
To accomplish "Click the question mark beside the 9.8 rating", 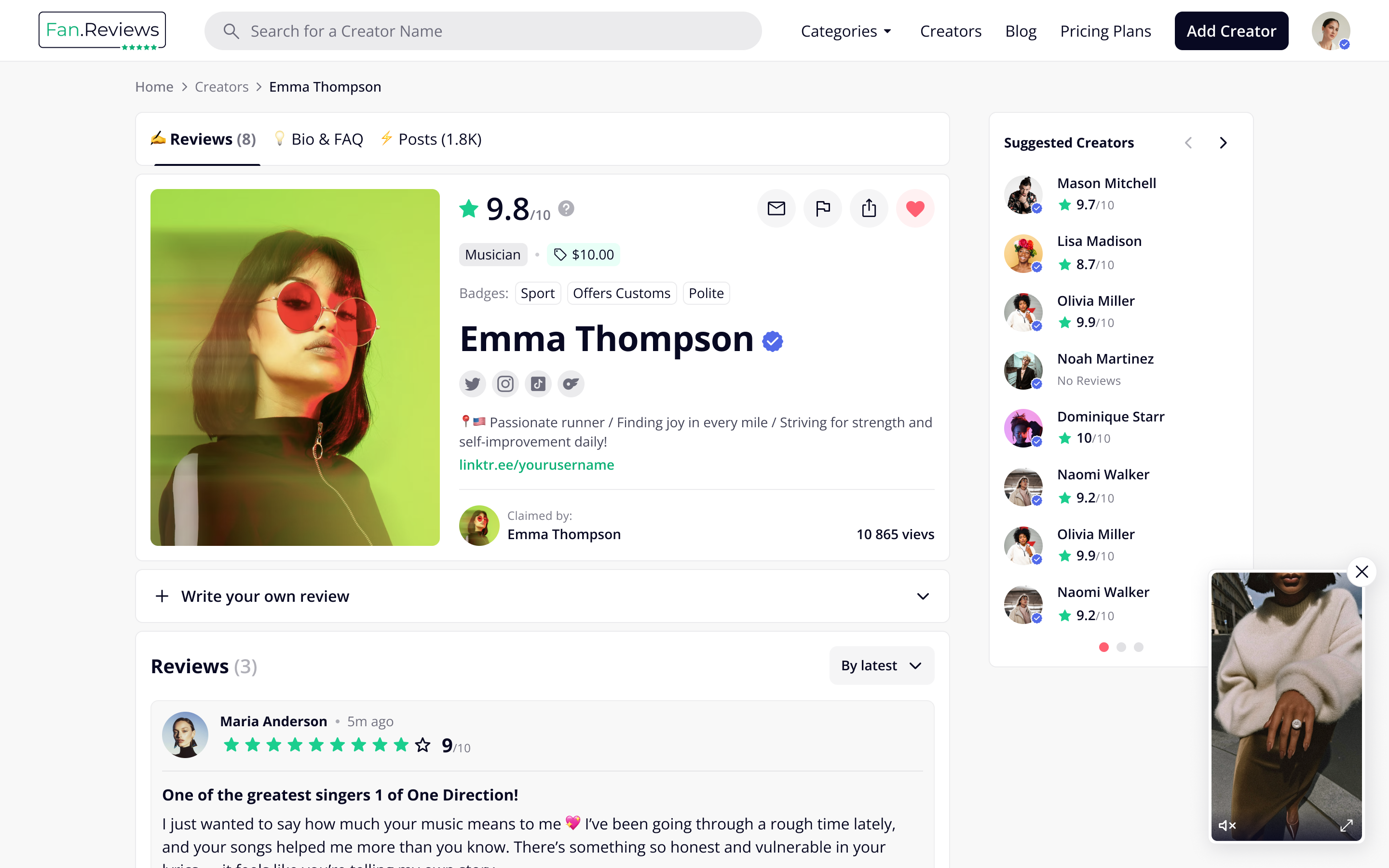I will tap(568, 208).
